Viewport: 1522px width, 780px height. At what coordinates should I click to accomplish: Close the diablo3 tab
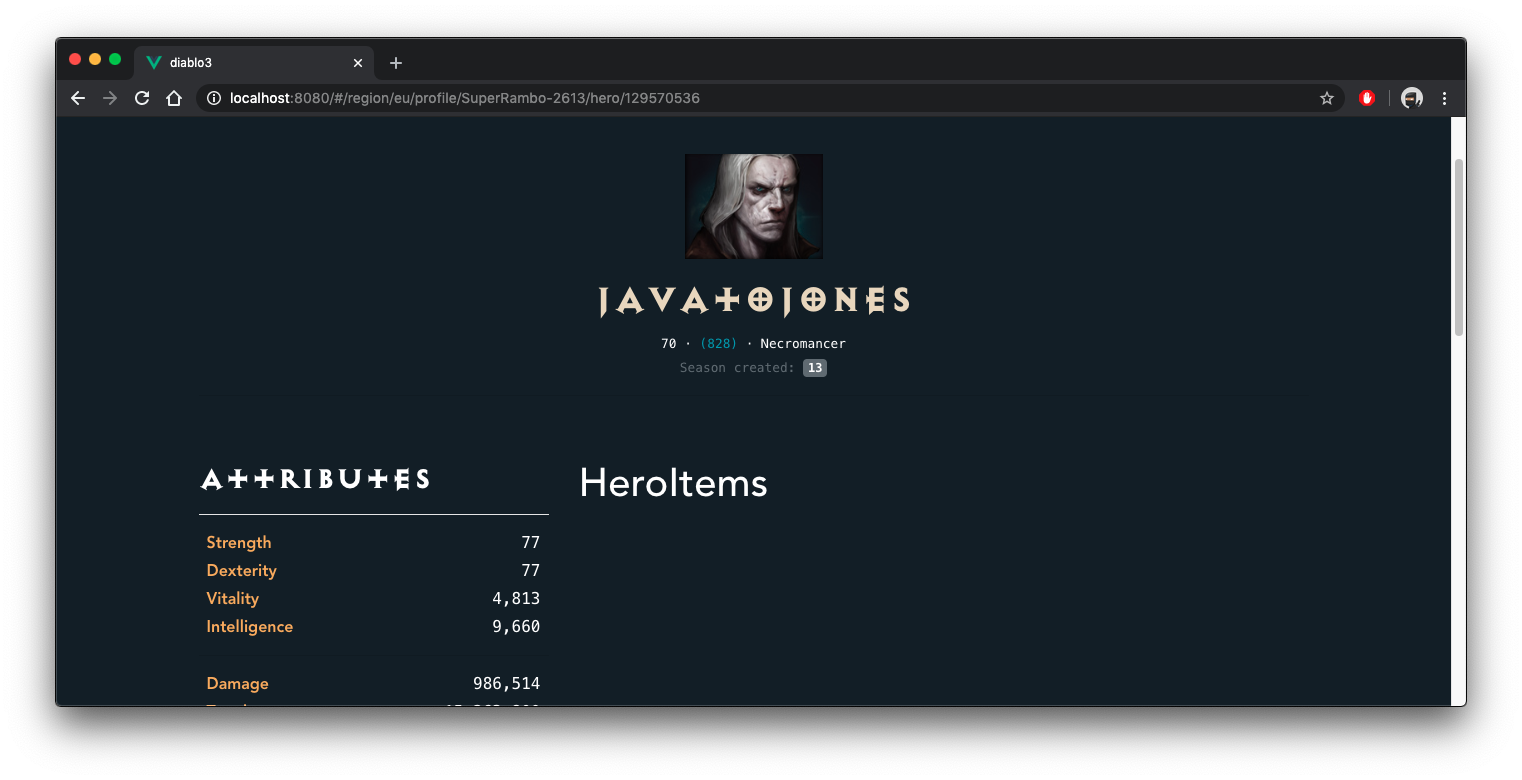(x=358, y=63)
